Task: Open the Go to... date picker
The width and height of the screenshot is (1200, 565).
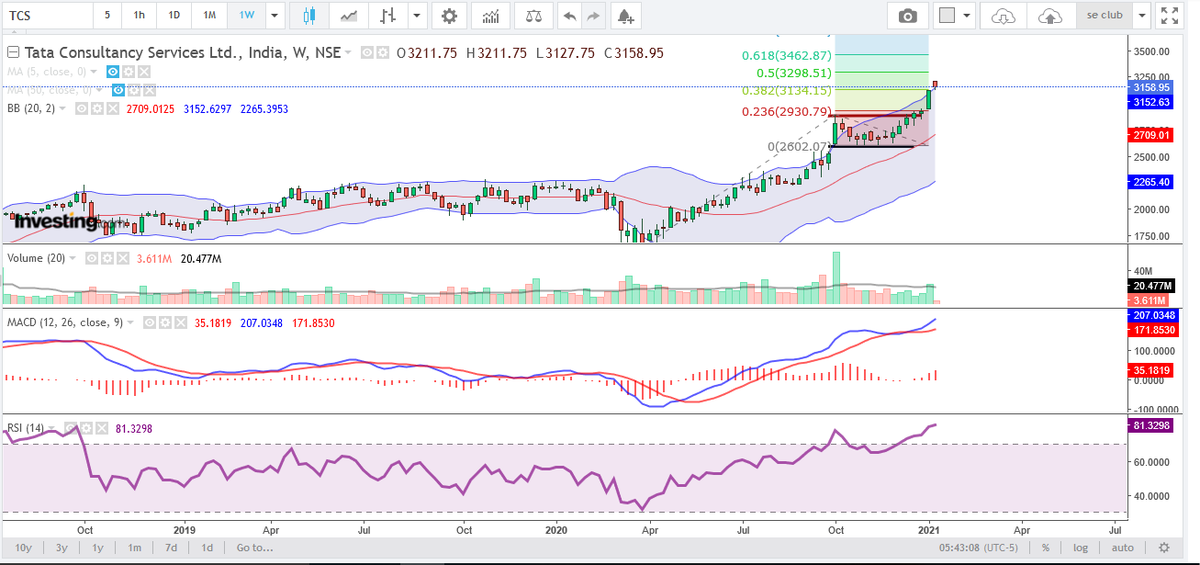Action: tap(255, 548)
